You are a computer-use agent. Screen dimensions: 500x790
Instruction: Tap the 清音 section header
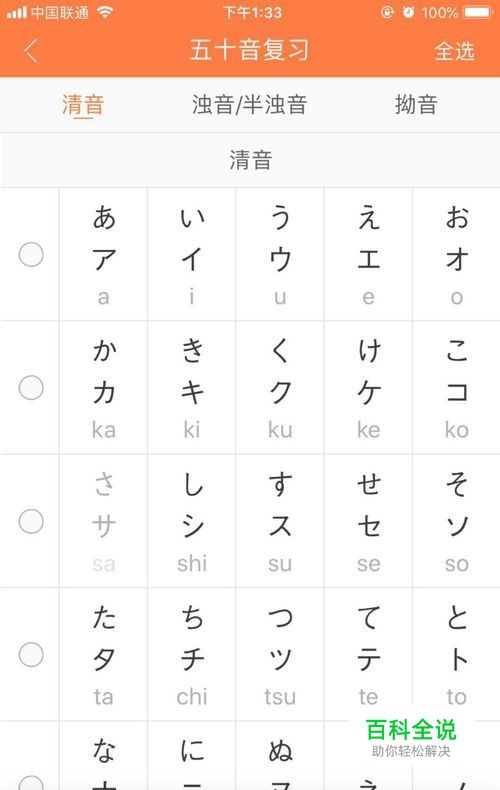250,160
